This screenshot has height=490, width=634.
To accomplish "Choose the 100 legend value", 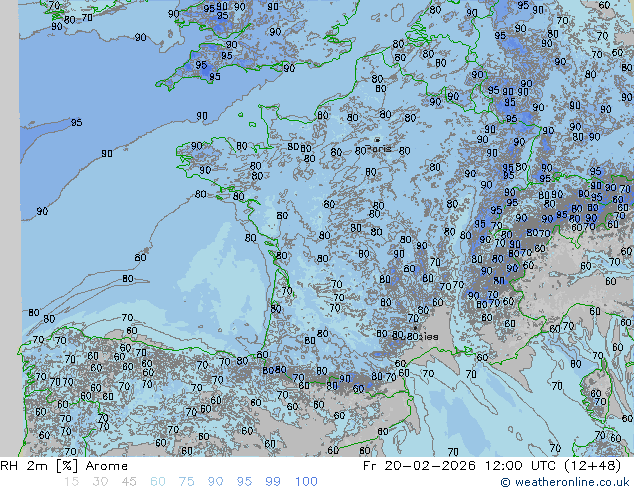I will tap(307, 482).
